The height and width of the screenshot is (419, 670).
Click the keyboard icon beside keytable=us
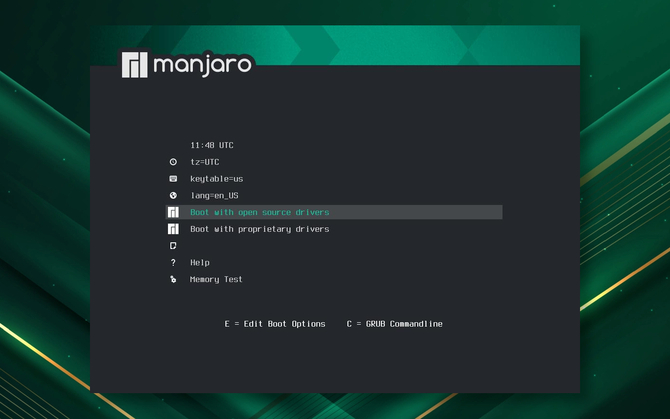point(173,179)
